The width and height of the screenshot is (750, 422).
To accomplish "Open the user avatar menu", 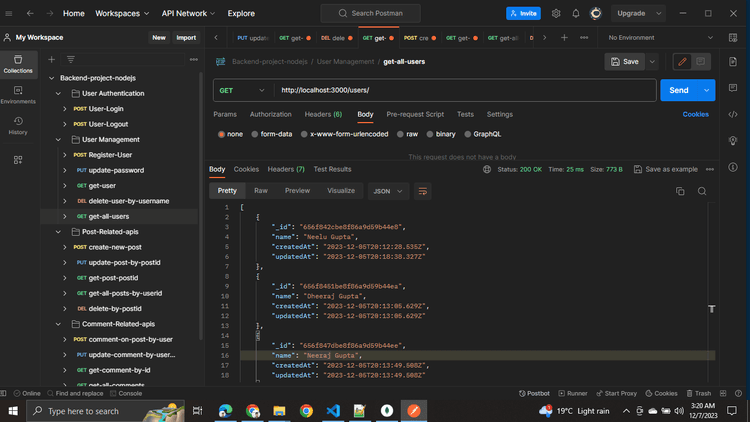I will 596,13.
